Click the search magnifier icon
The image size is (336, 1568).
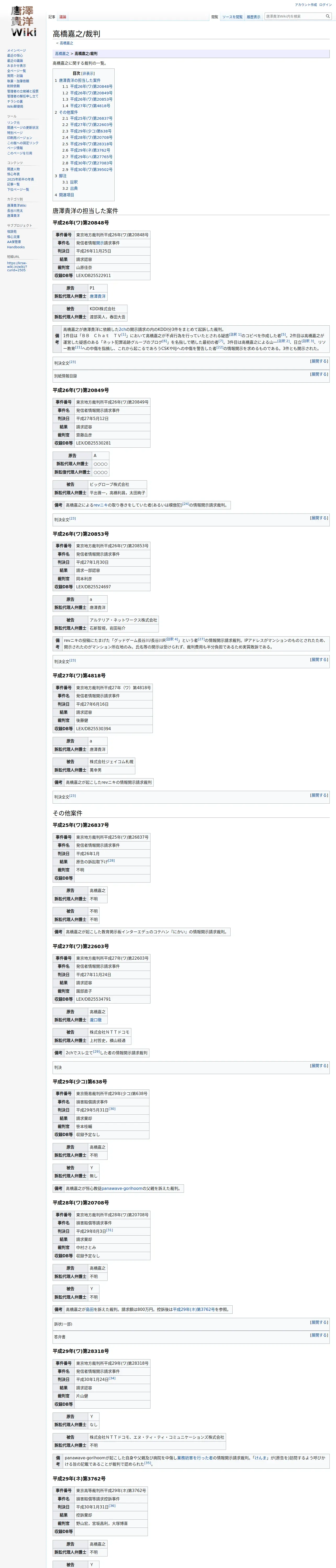(x=327, y=16)
